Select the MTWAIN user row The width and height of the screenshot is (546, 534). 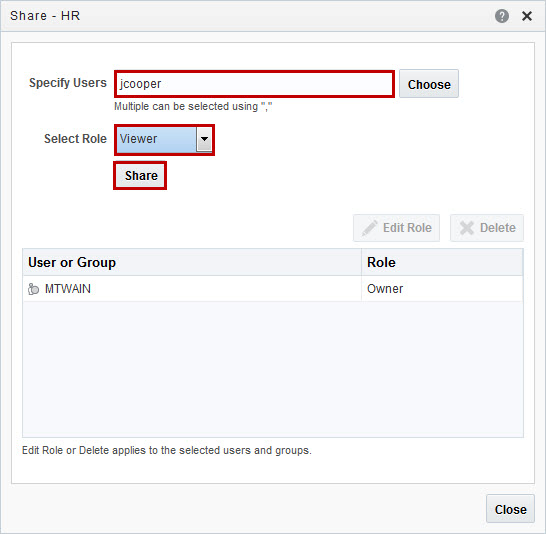(x=273, y=289)
